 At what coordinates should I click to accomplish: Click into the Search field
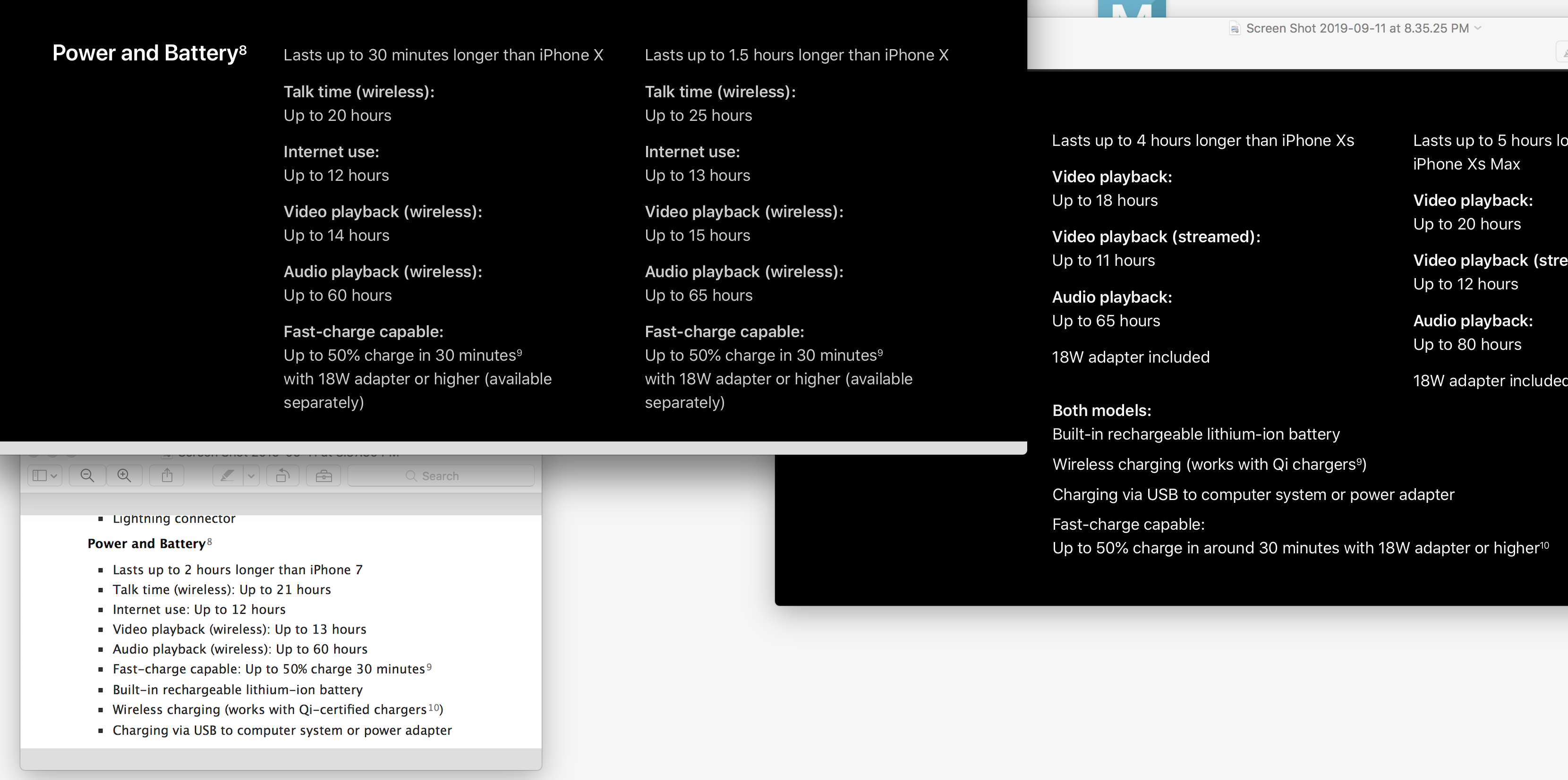click(x=441, y=476)
